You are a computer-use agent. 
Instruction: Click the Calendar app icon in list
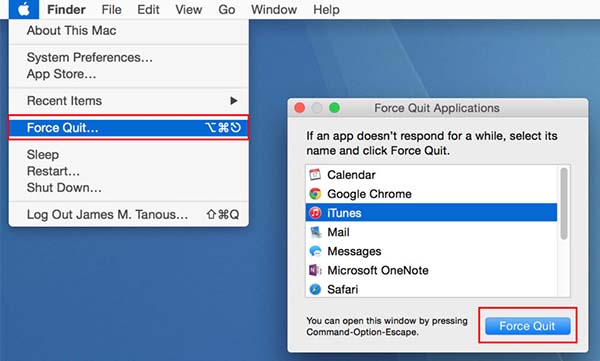[x=315, y=175]
